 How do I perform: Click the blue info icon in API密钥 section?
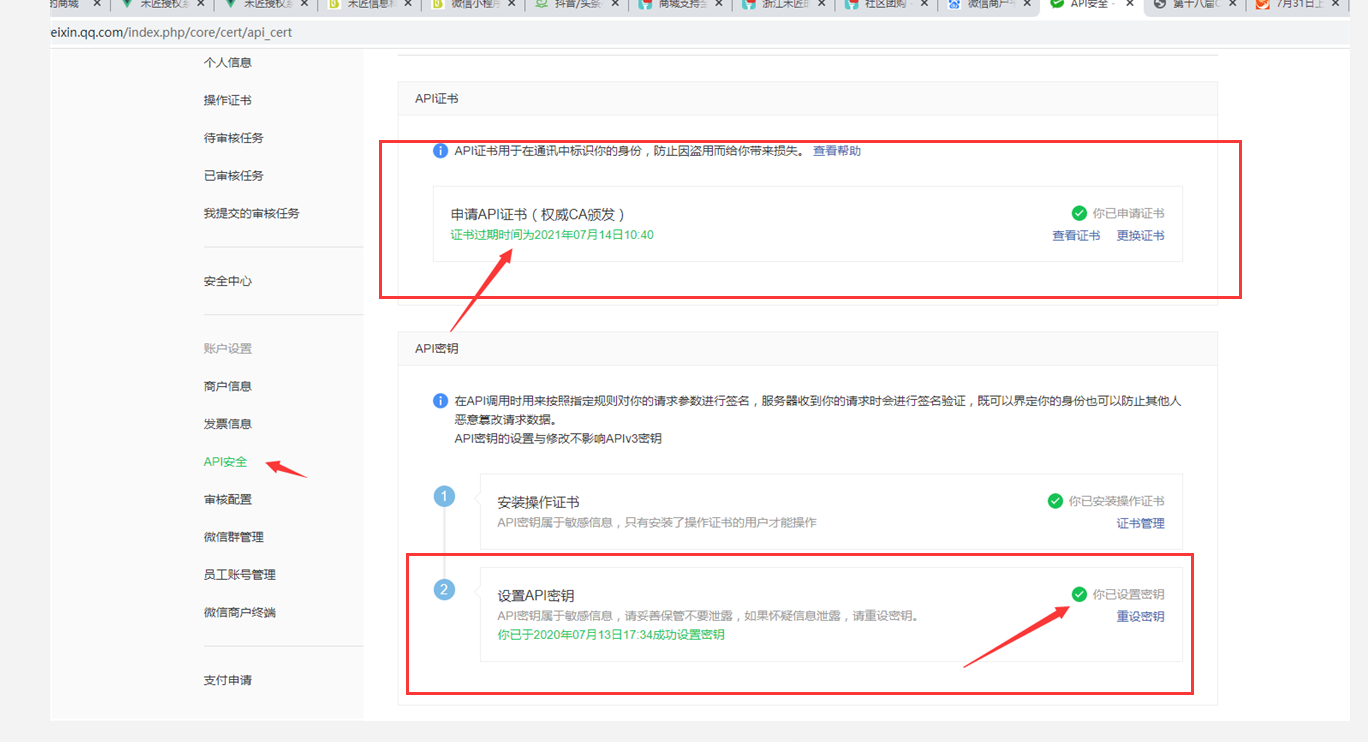pos(440,401)
